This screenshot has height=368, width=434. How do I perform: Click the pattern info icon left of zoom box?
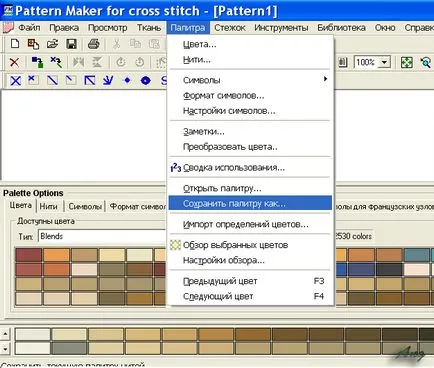point(343,62)
